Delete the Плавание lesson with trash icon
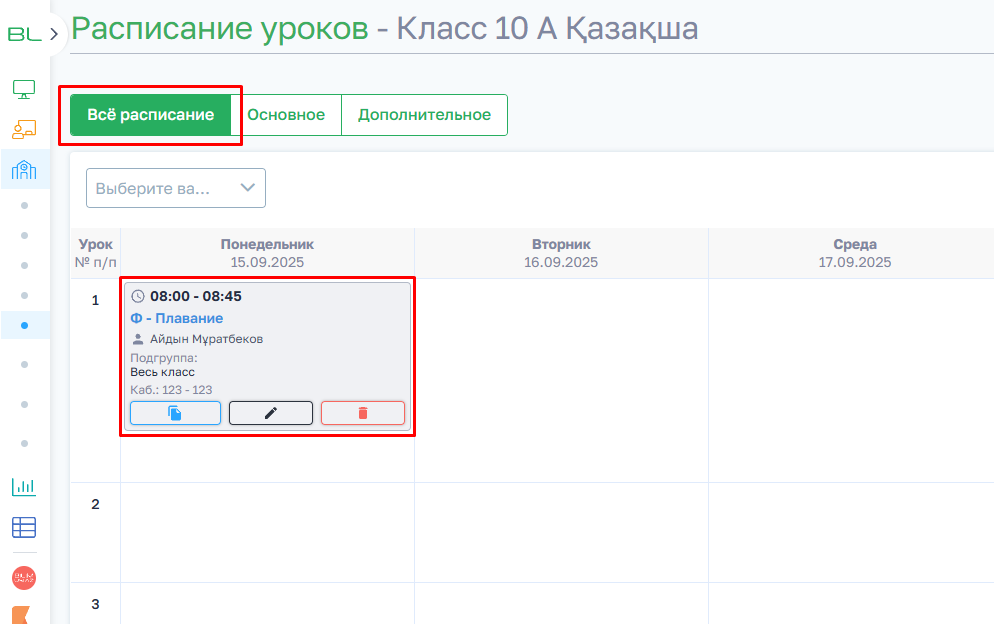 [x=362, y=413]
